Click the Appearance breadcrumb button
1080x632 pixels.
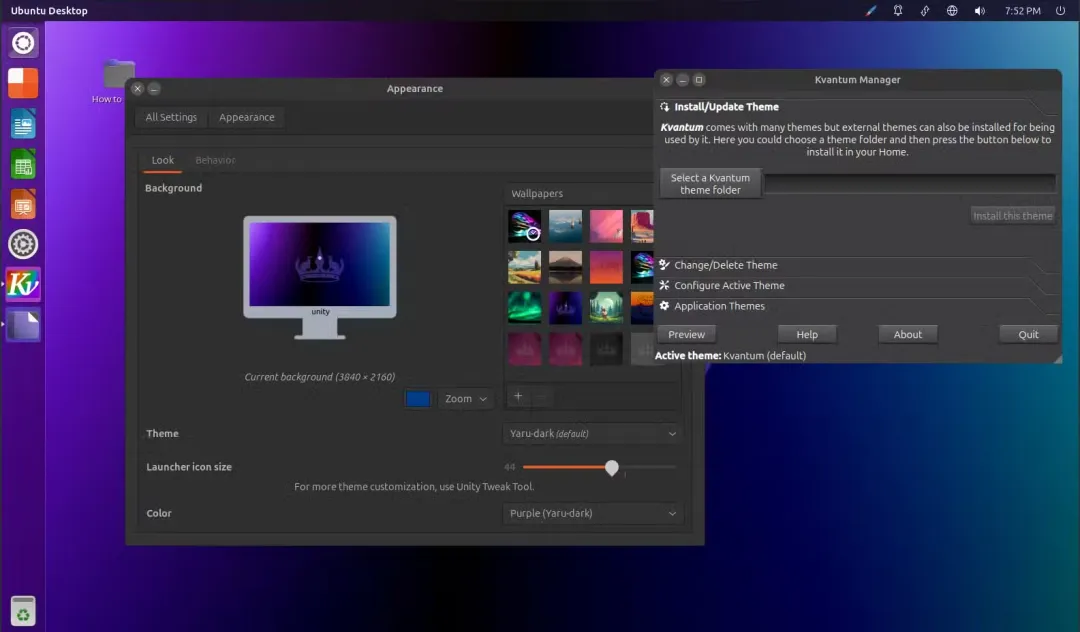point(247,117)
